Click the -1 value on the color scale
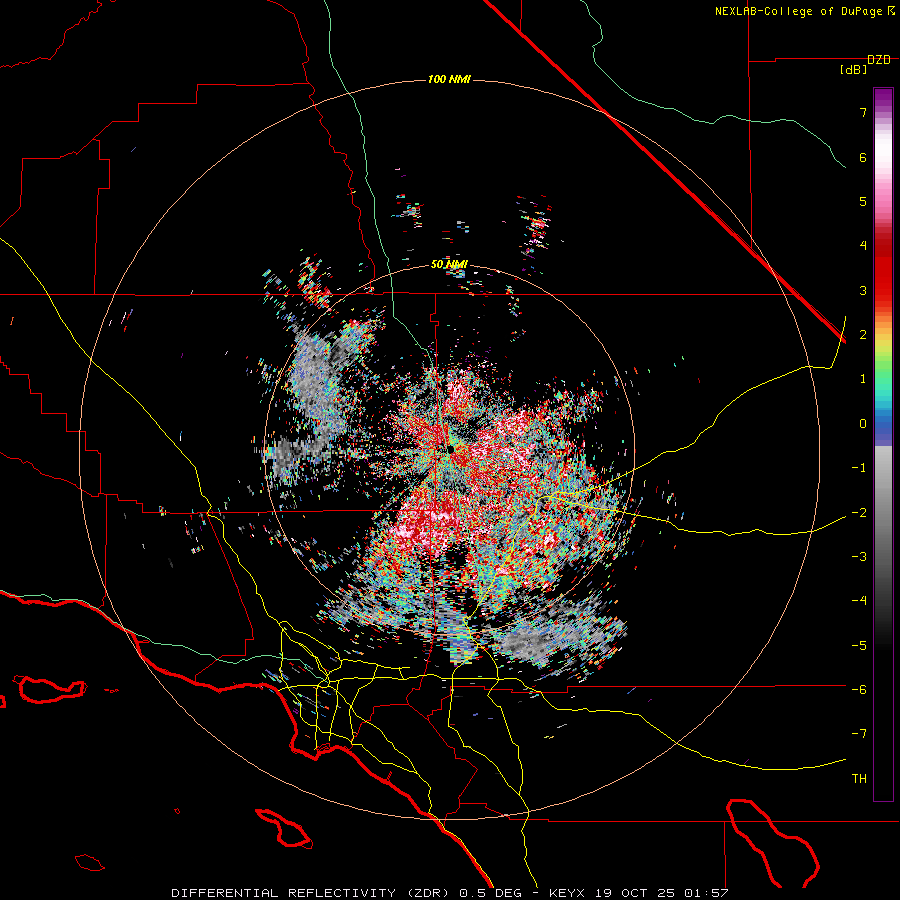This screenshot has width=900, height=900. pyautogui.click(x=859, y=468)
